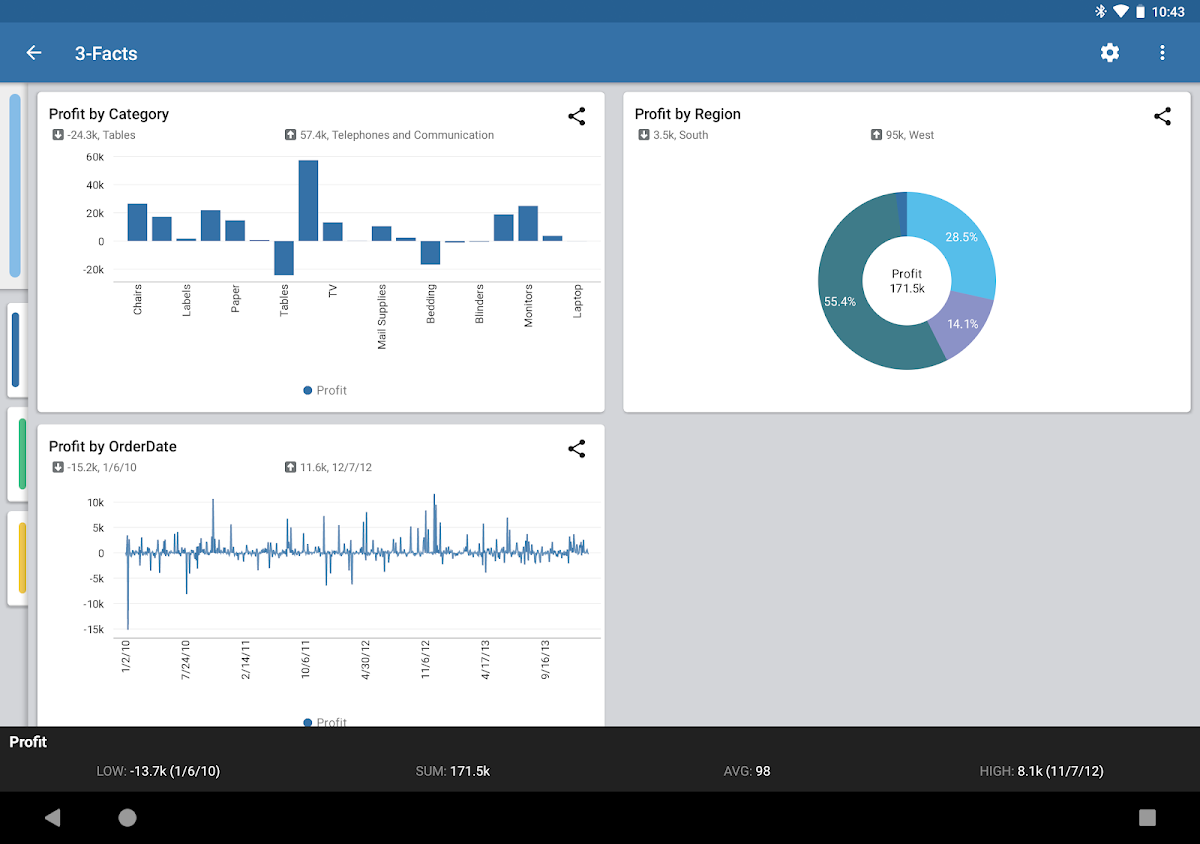Select the light blue sidebar page tab
The width and height of the screenshot is (1200, 844).
[x=15, y=185]
